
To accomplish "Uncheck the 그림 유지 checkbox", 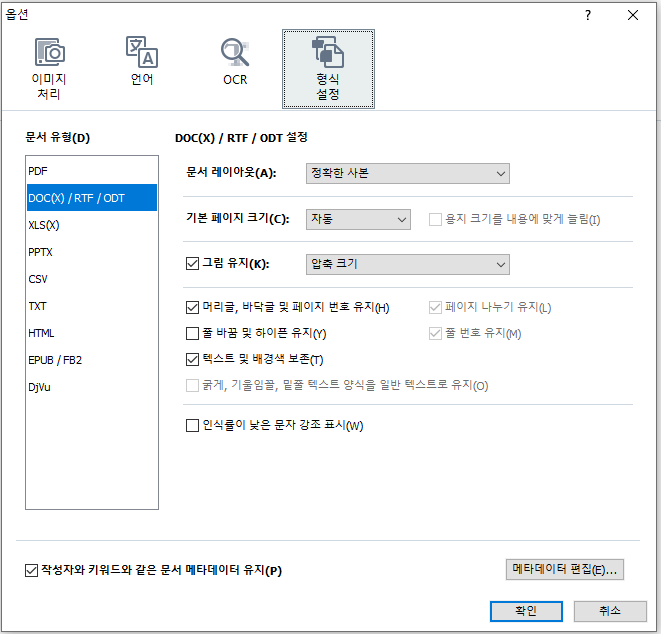I will click(192, 264).
